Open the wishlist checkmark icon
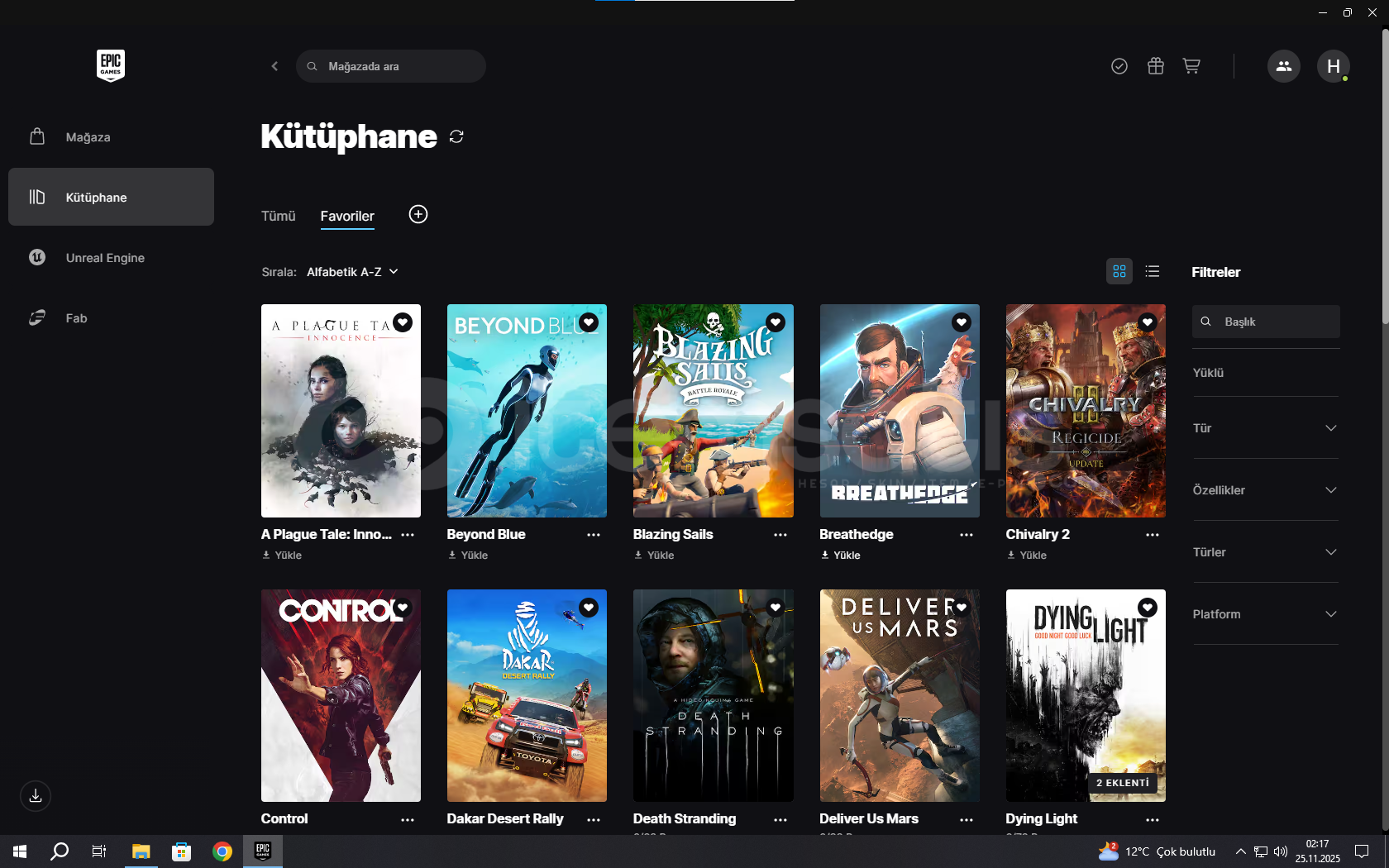Image resolution: width=1389 pixels, height=868 pixels. 1119,66
